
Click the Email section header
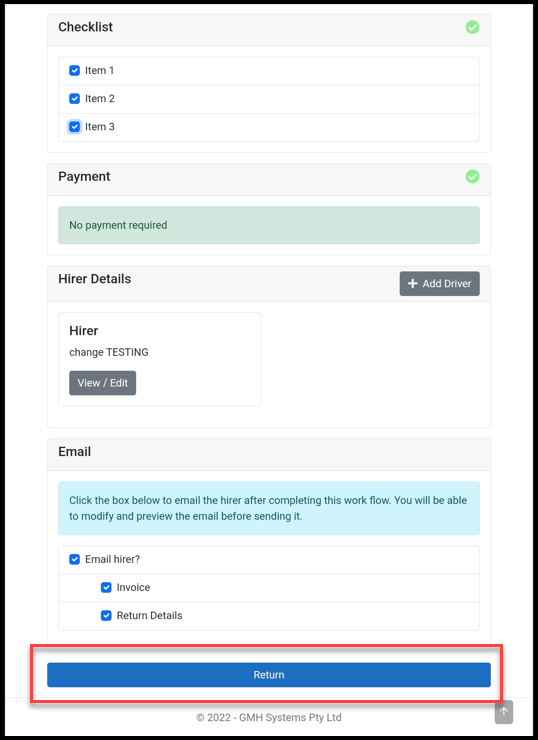click(269, 454)
